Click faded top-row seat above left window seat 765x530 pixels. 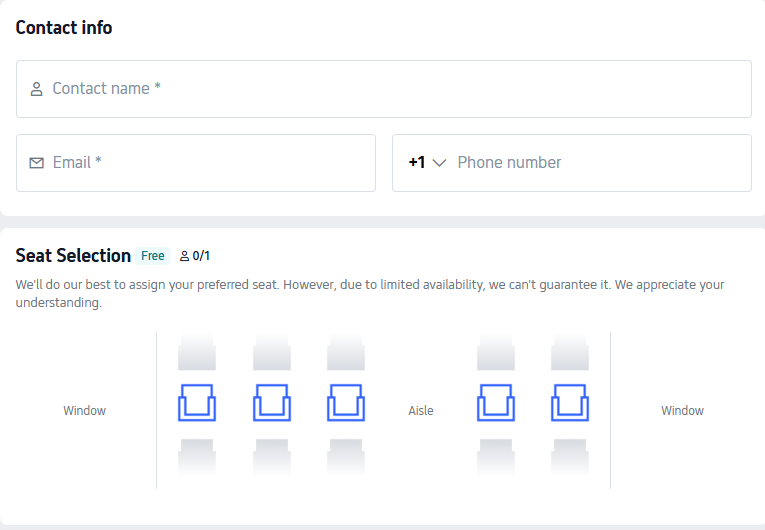197,352
